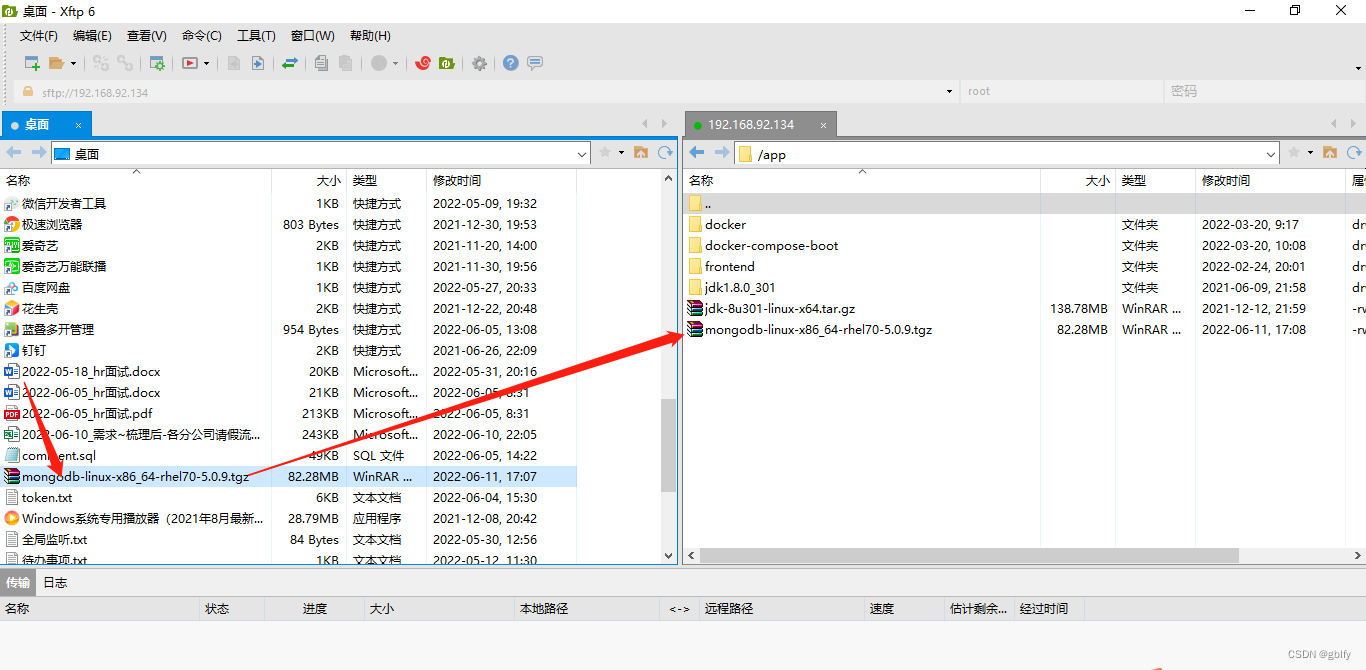
Task: Click the root username field
Action: [x=1061, y=91]
